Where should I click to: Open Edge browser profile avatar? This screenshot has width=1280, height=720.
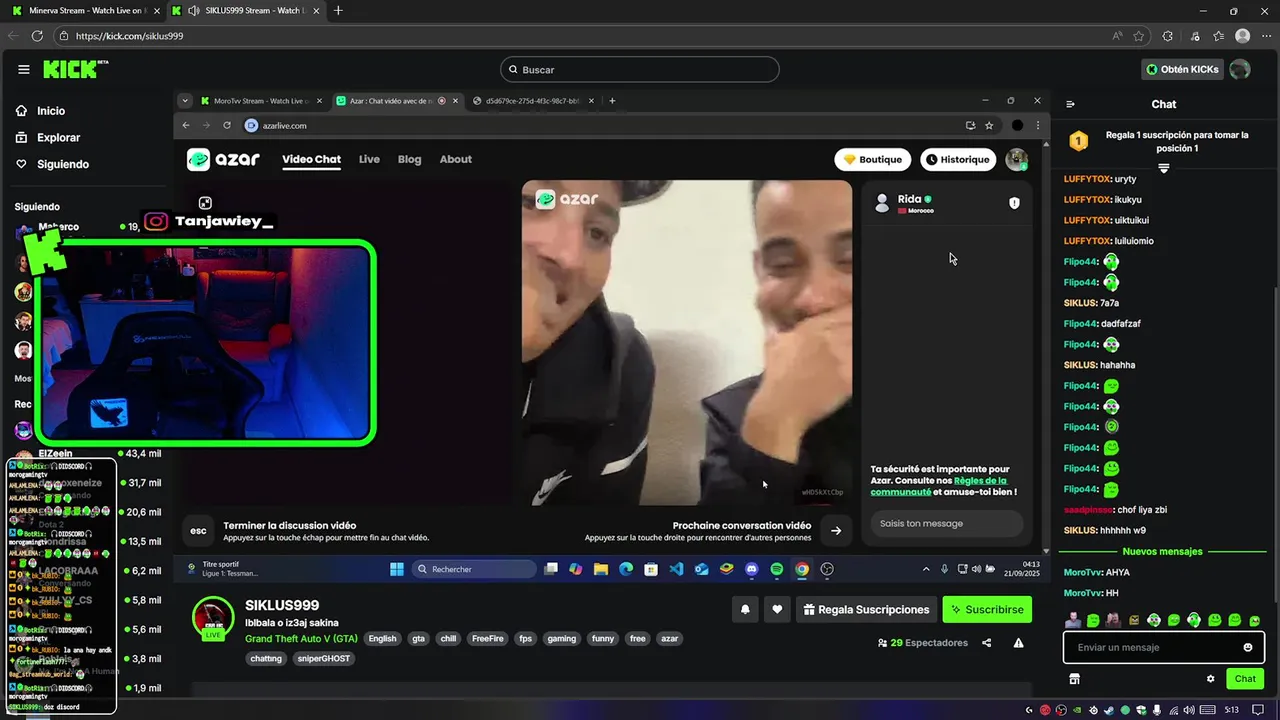pos(1242,36)
